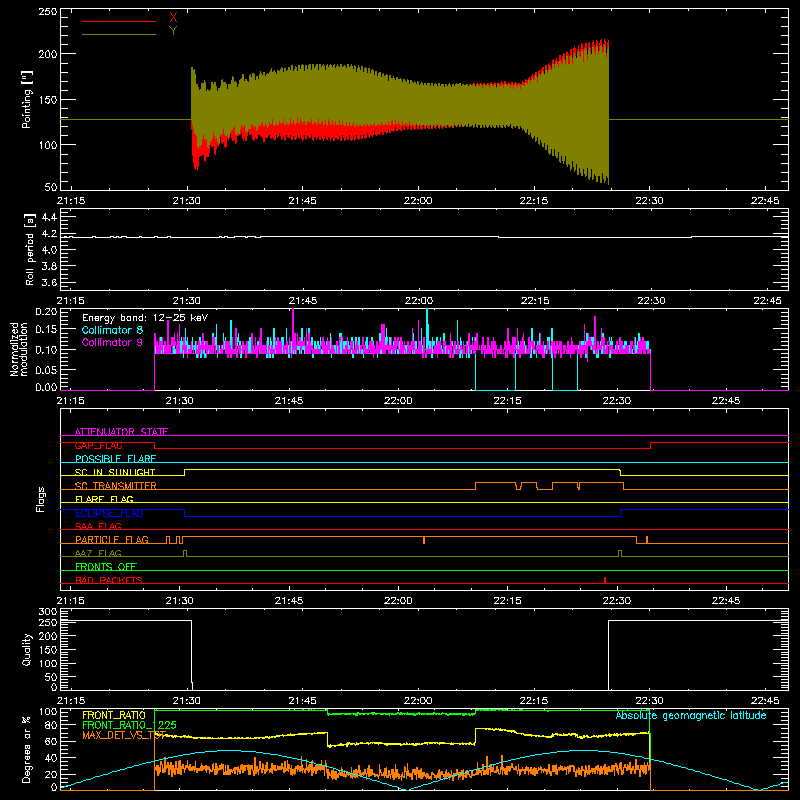Viewport: 800px width, 800px height.
Task: Click '3.6' tick on Roll period axis
Action: click(x=49, y=282)
